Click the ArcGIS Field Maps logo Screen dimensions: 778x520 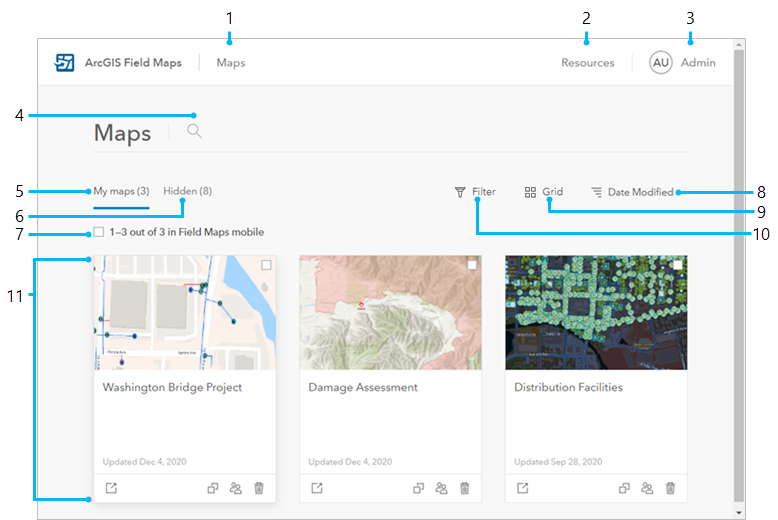[65, 63]
